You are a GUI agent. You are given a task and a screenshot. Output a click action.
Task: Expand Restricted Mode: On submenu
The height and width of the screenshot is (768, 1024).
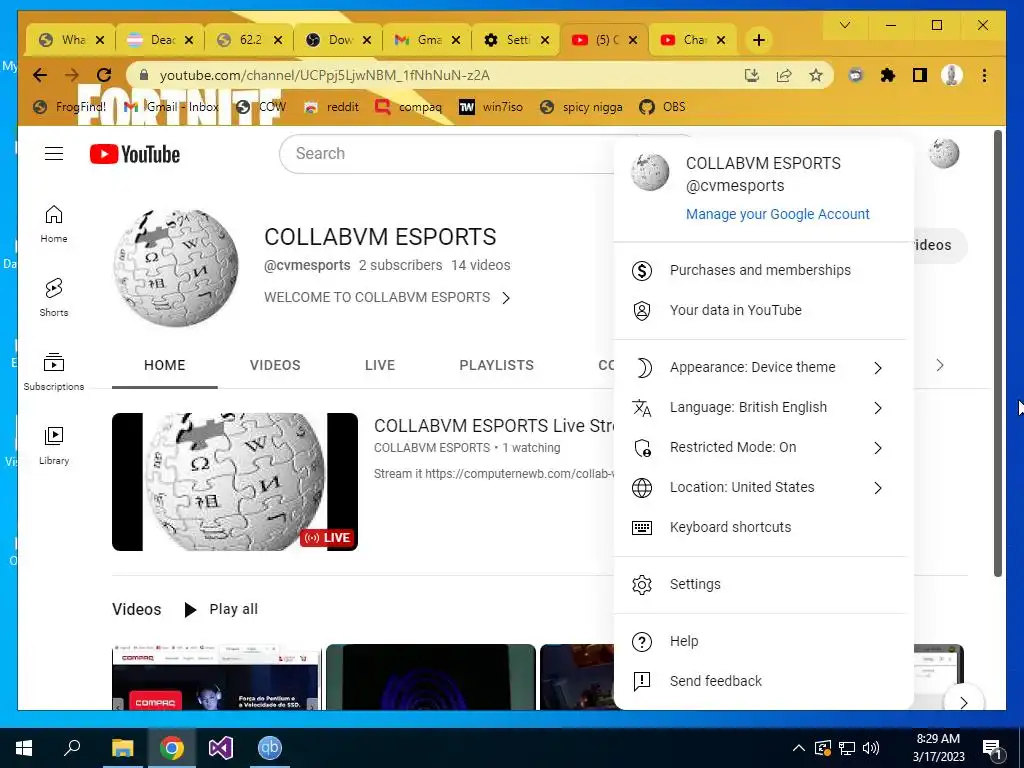[760, 447]
